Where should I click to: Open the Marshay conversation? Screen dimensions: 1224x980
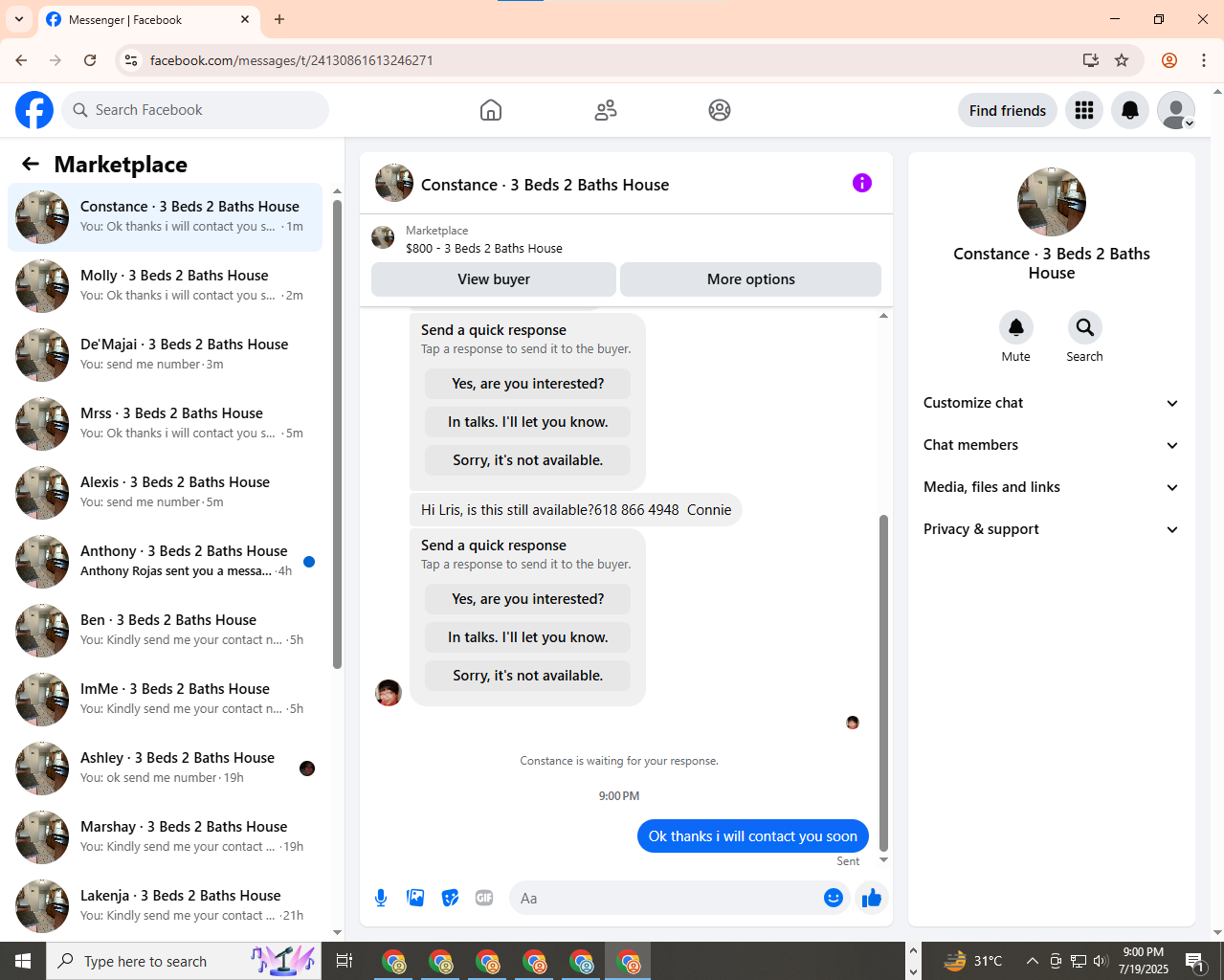coord(165,837)
